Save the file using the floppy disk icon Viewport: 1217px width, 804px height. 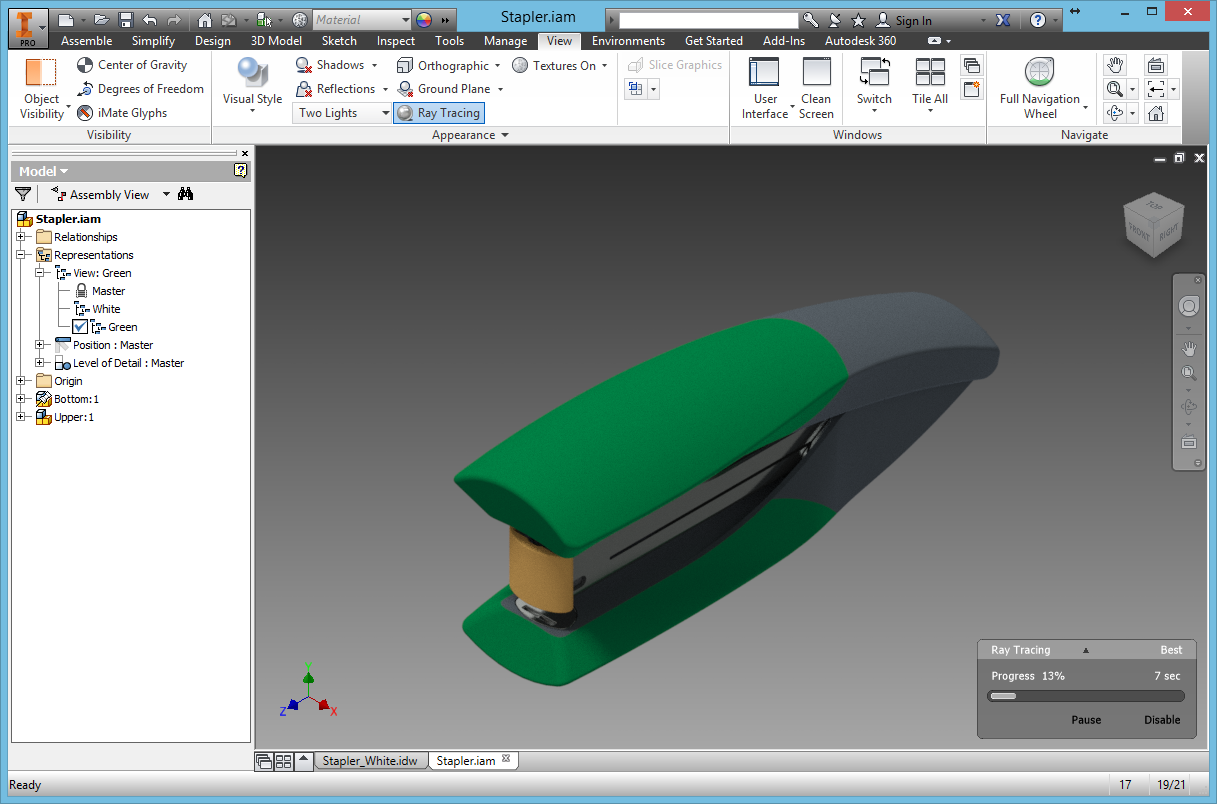point(126,20)
